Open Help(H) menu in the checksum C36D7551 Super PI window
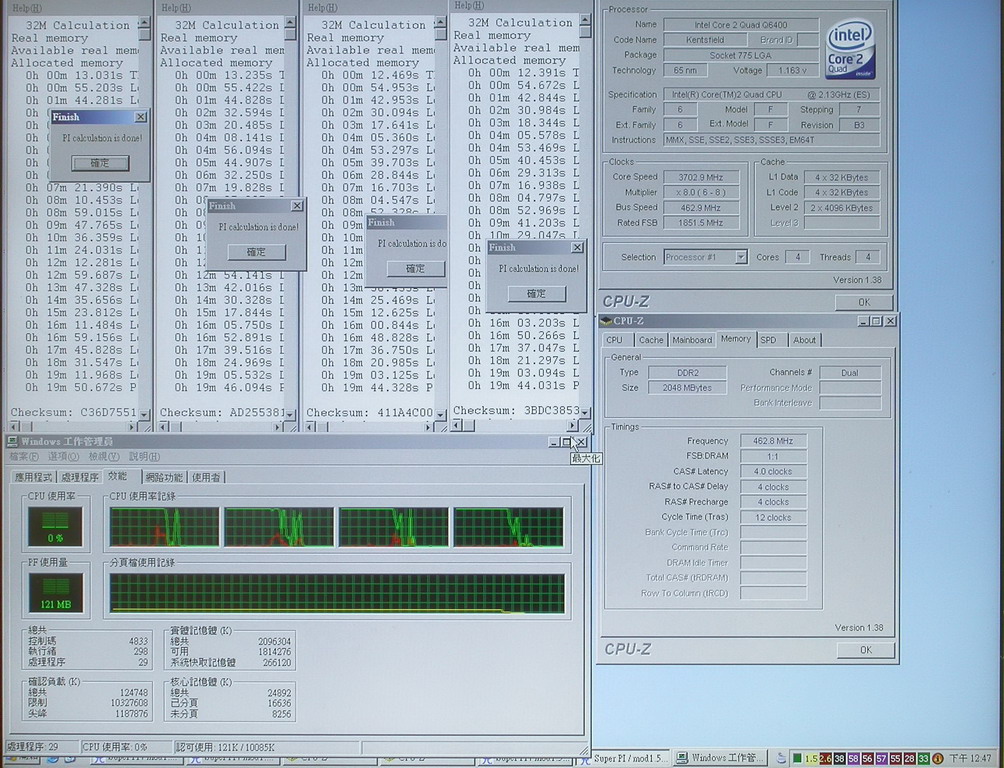 pyautogui.click(x=28, y=8)
